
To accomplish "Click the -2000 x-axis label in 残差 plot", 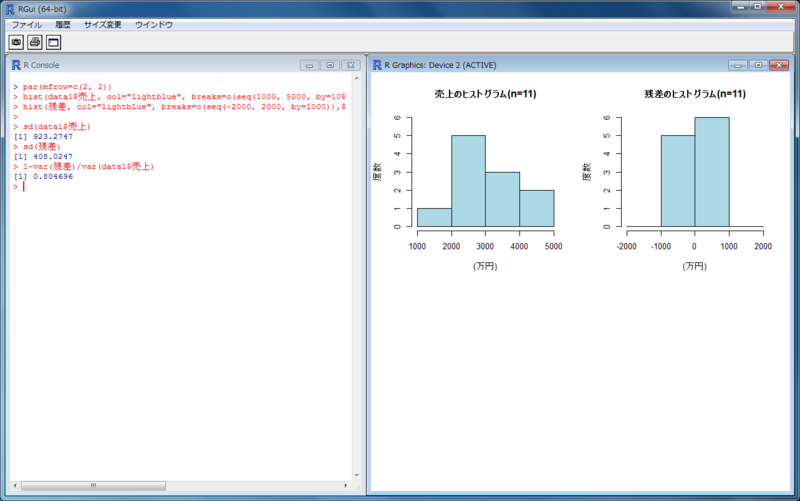I will [627, 246].
